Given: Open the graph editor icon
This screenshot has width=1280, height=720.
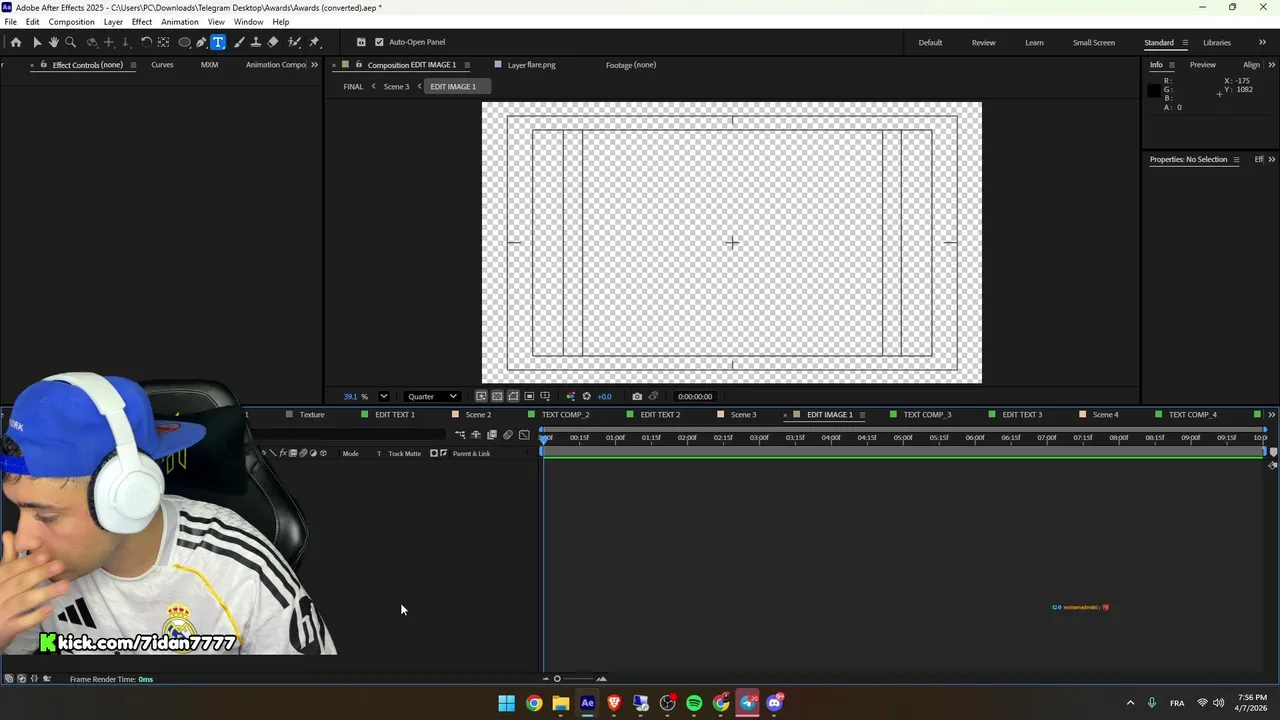Looking at the screenshot, I should (524, 435).
